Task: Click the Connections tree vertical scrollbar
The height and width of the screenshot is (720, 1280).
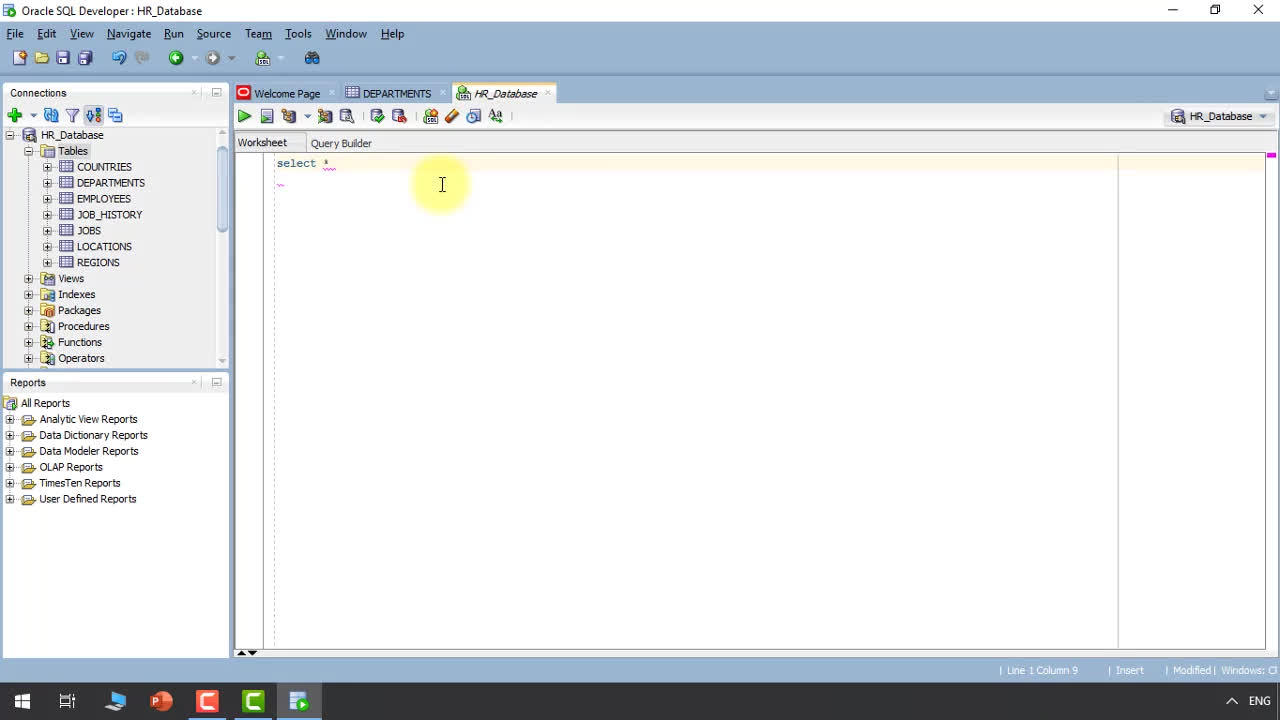Action: pyautogui.click(x=222, y=188)
